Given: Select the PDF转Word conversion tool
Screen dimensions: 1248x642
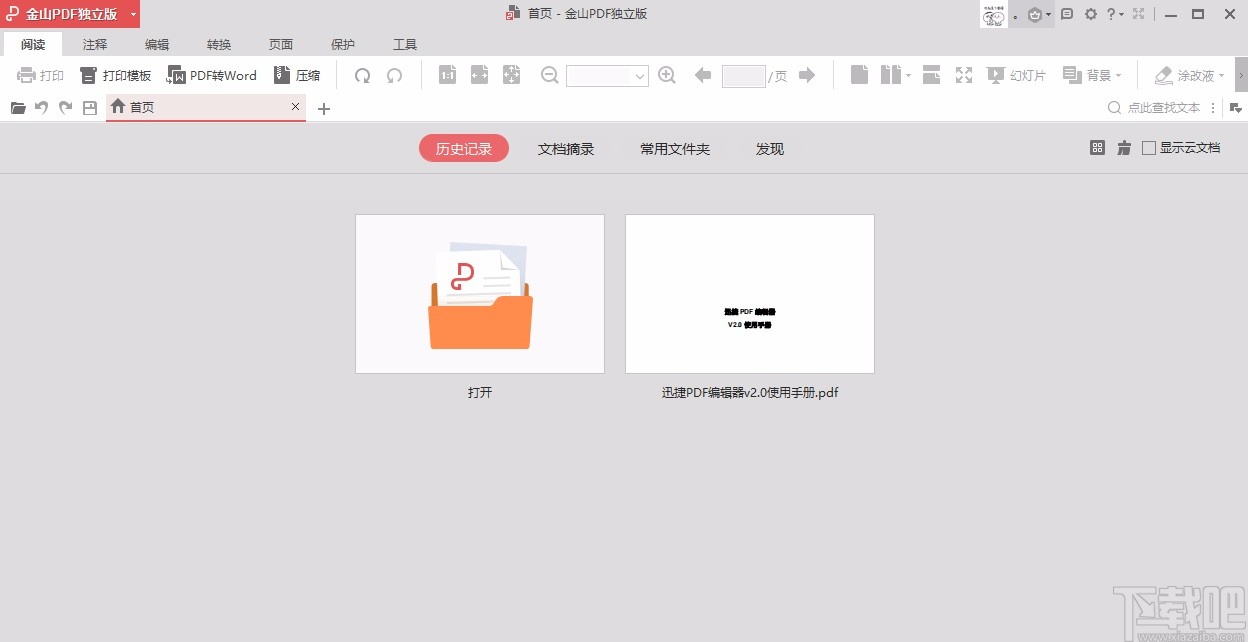Looking at the screenshot, I should click(211, 75).
